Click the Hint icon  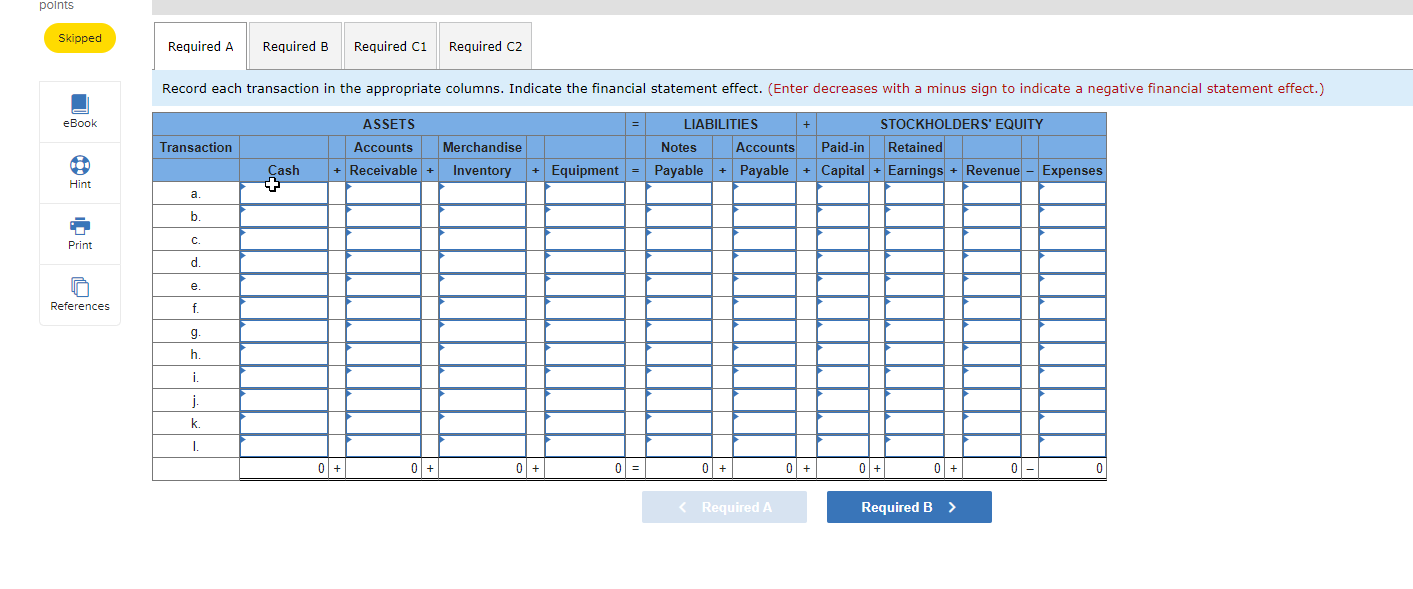click(79, 172)
